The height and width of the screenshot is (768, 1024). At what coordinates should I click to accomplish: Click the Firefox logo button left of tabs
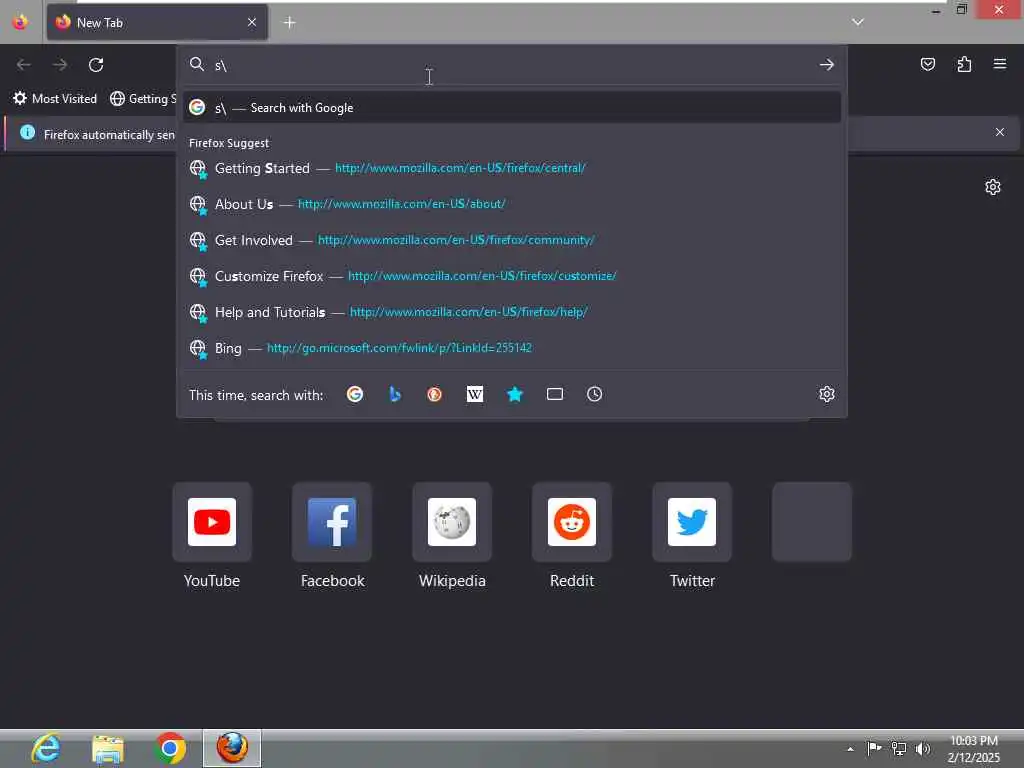[20, 22]
